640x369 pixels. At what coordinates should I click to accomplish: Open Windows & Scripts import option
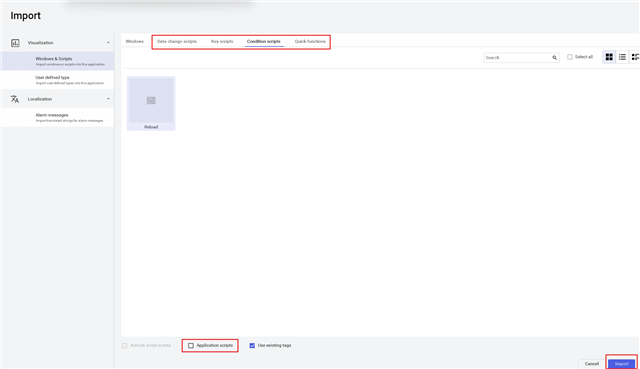[58, 61]
